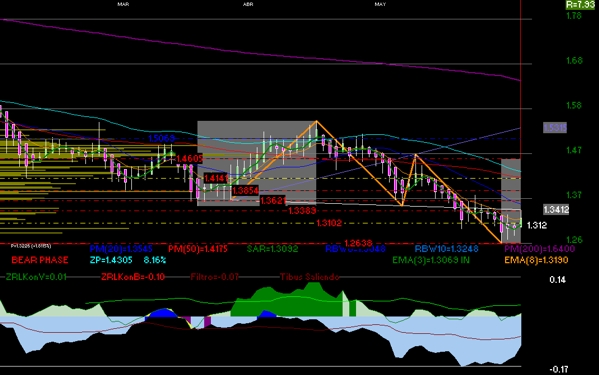Click the 1.3412 gray price tag
This screenshot has width=599, height=375.
556,209
